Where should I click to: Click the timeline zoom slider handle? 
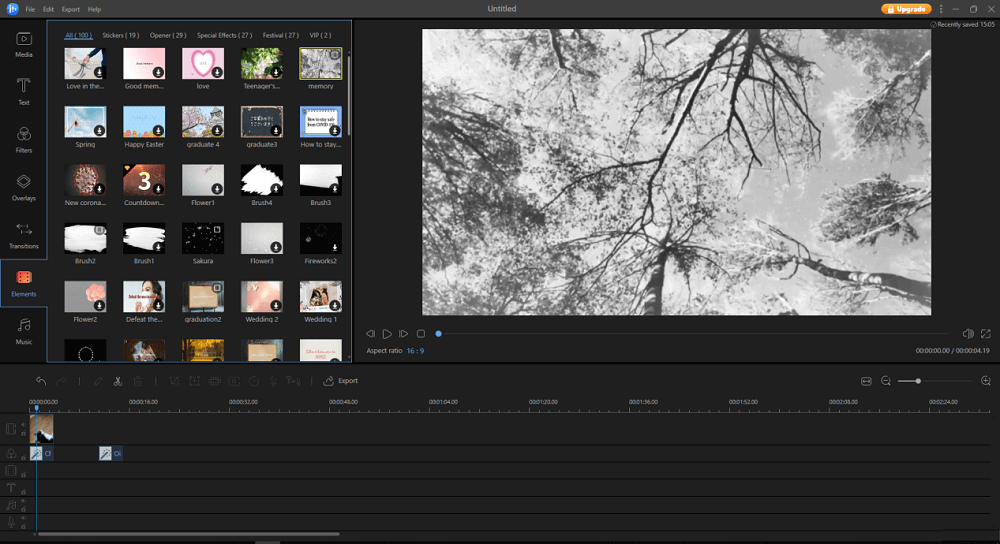(918, 381)
